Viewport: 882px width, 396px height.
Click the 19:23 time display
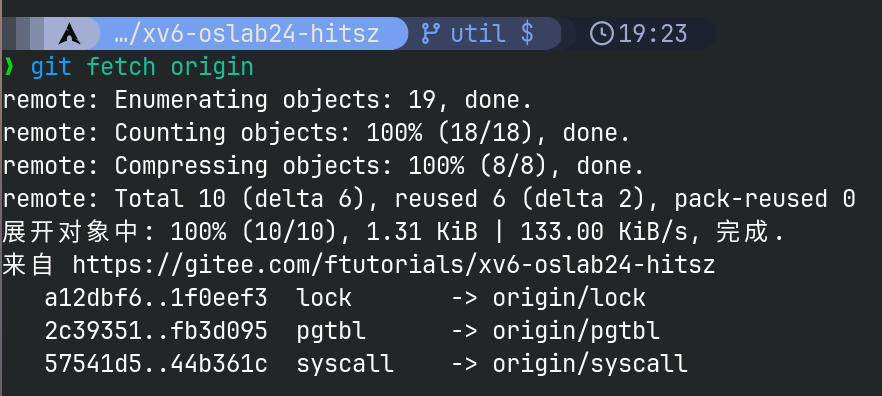(x=653, y=34)
